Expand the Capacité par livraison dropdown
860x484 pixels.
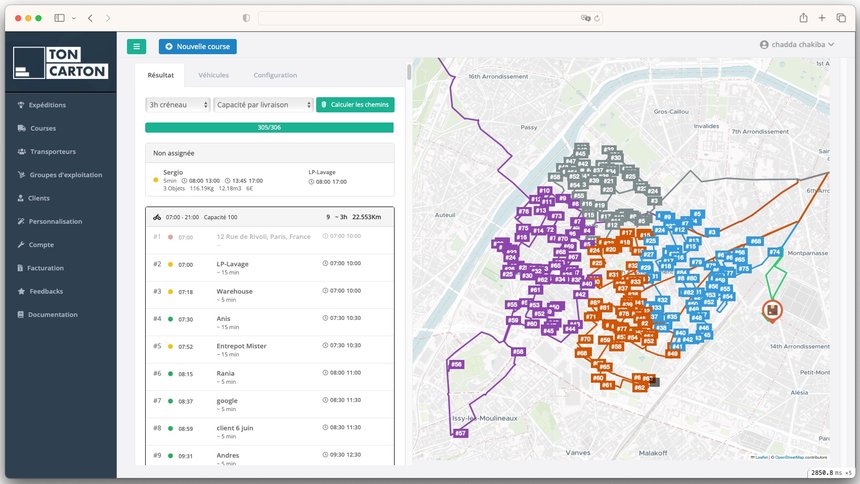(x=263, y=105)
